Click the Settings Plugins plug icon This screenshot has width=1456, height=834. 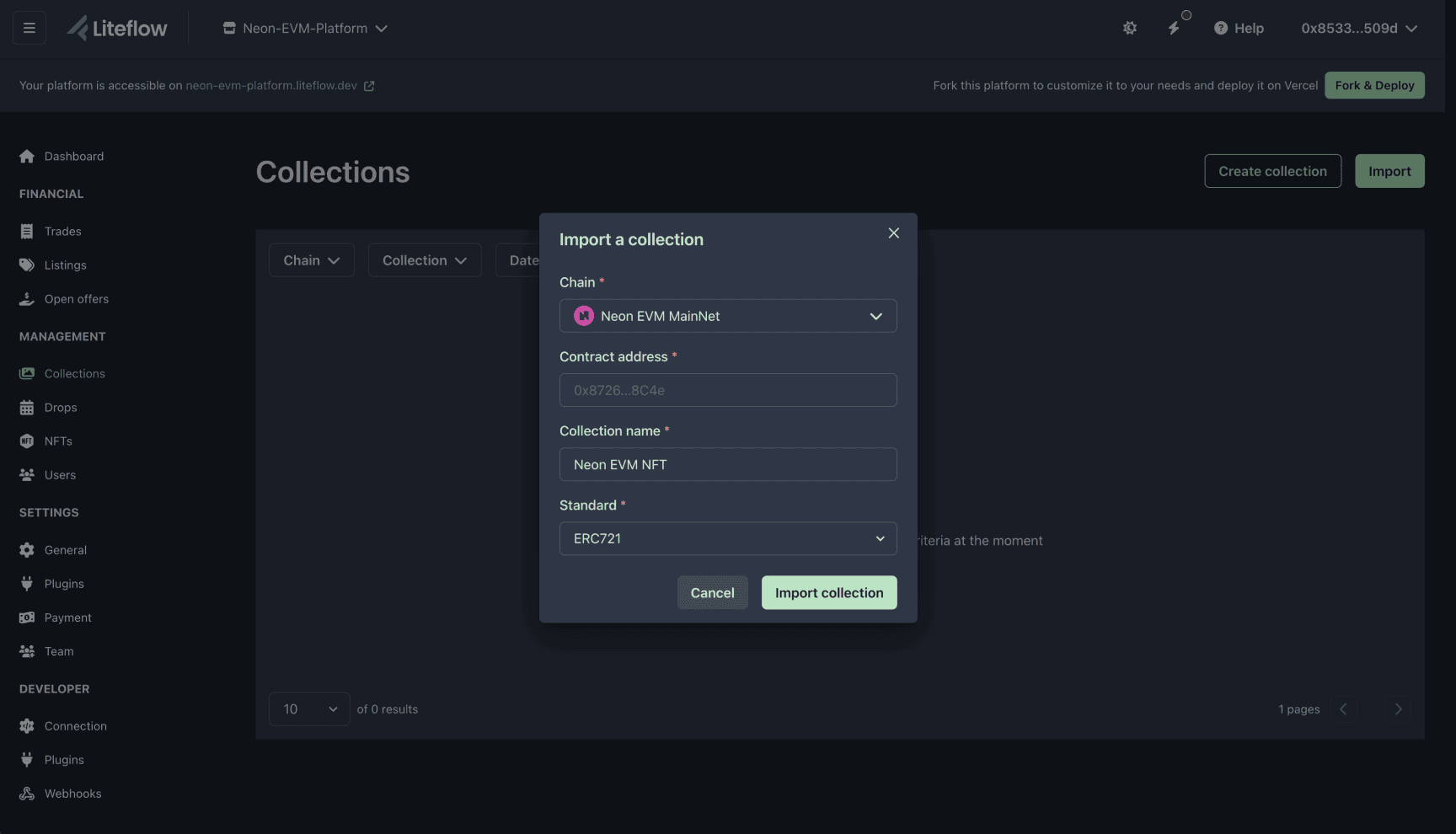[x=27, y=583]
